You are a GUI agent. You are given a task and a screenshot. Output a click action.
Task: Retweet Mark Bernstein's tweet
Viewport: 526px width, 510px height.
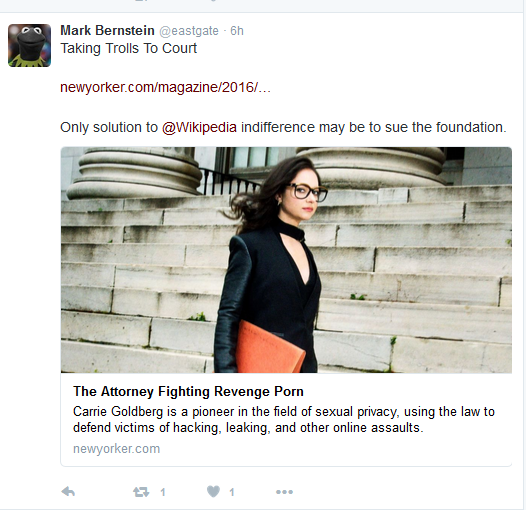pyautogui.click(x=141, y=492)
